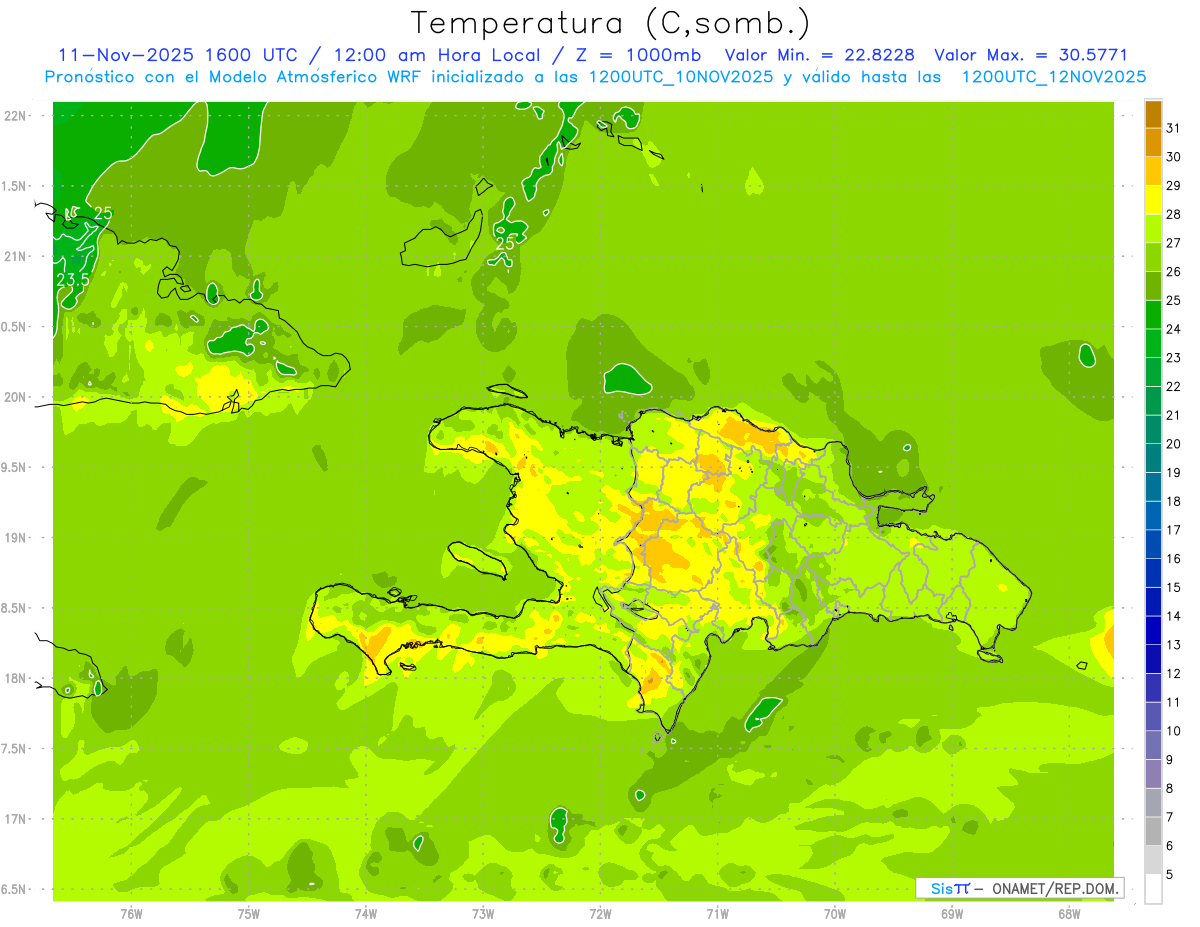Click the legend value label "13"
The image size is (1200, 927).
(x=1174, y=645)
